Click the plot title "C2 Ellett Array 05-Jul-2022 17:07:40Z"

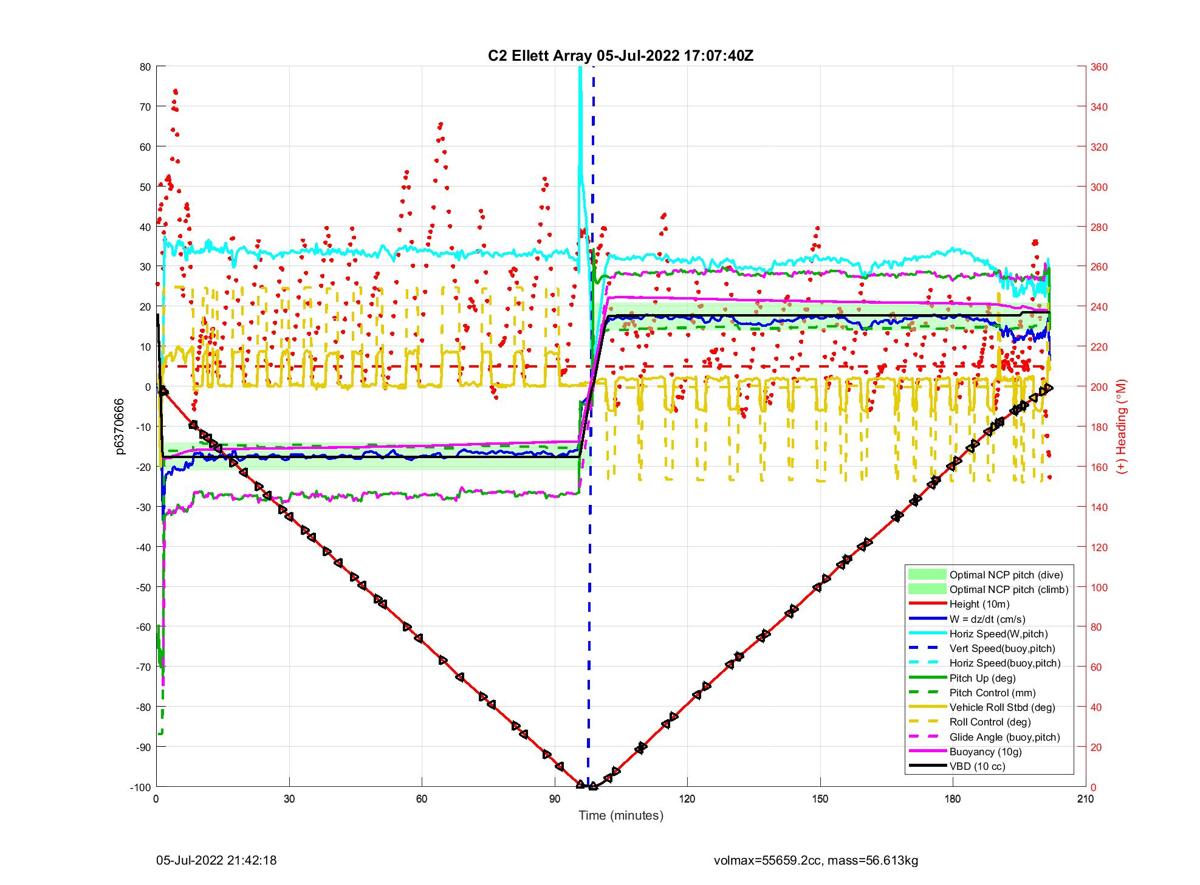pyautogui.click(x=620, y=55)
